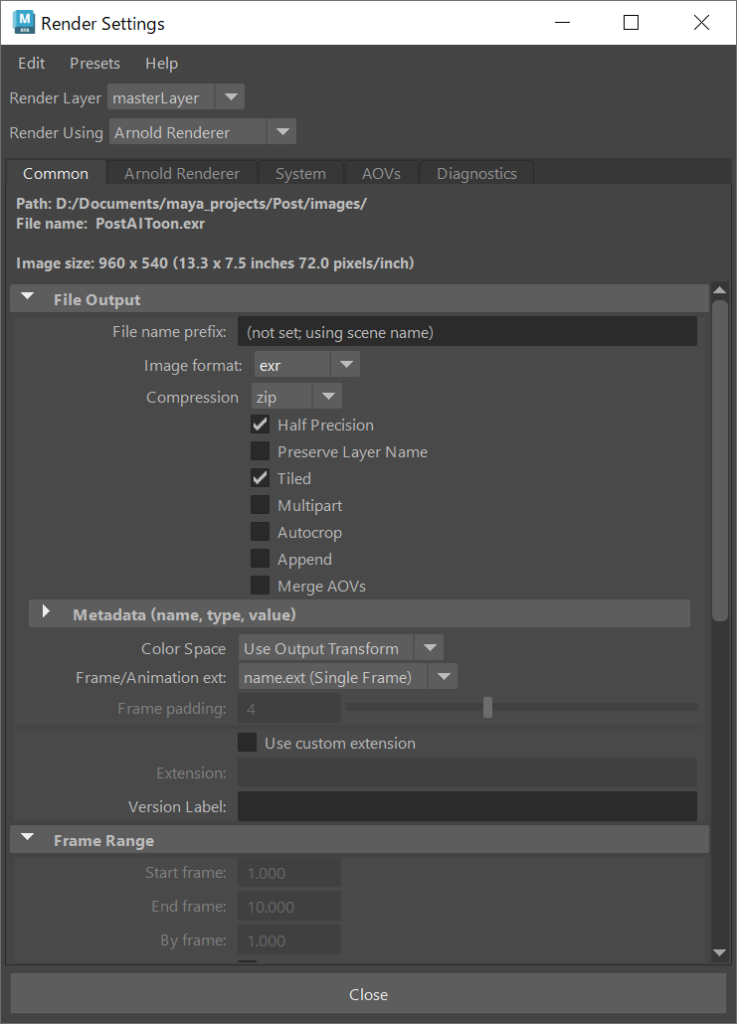This screenshot has height=1024, width=737.
Task: Switch to the Diagnostics tab
Action: click(x=477, y=174)
